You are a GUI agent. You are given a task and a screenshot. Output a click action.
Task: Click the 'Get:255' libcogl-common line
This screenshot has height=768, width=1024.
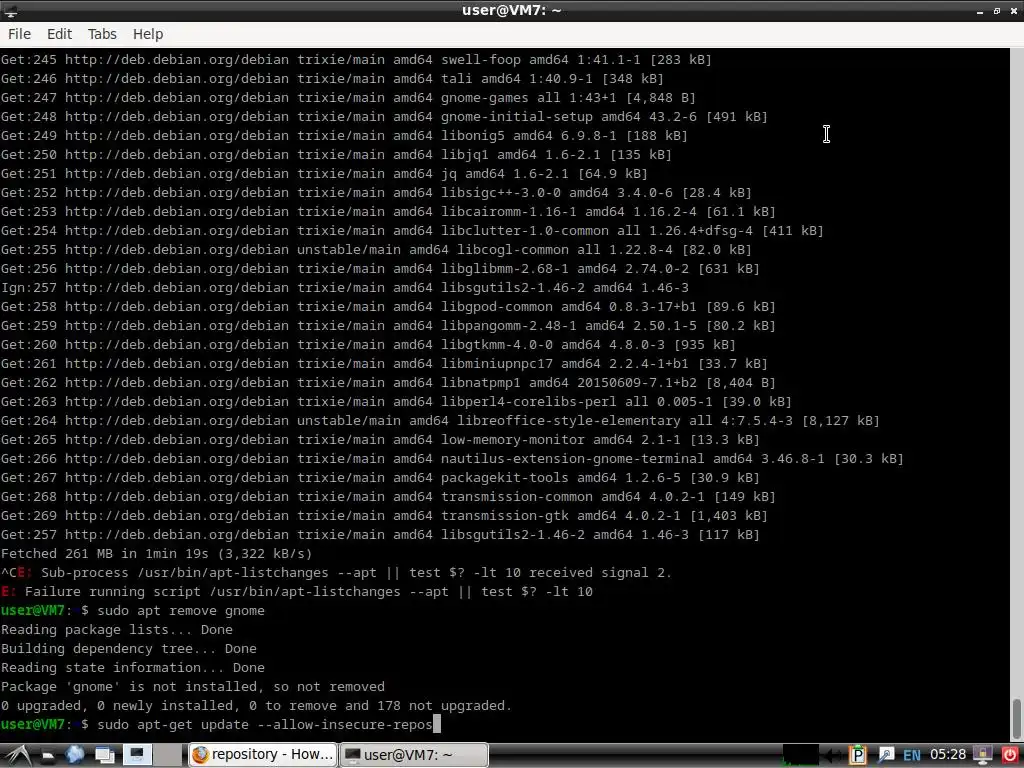[376, 249]
